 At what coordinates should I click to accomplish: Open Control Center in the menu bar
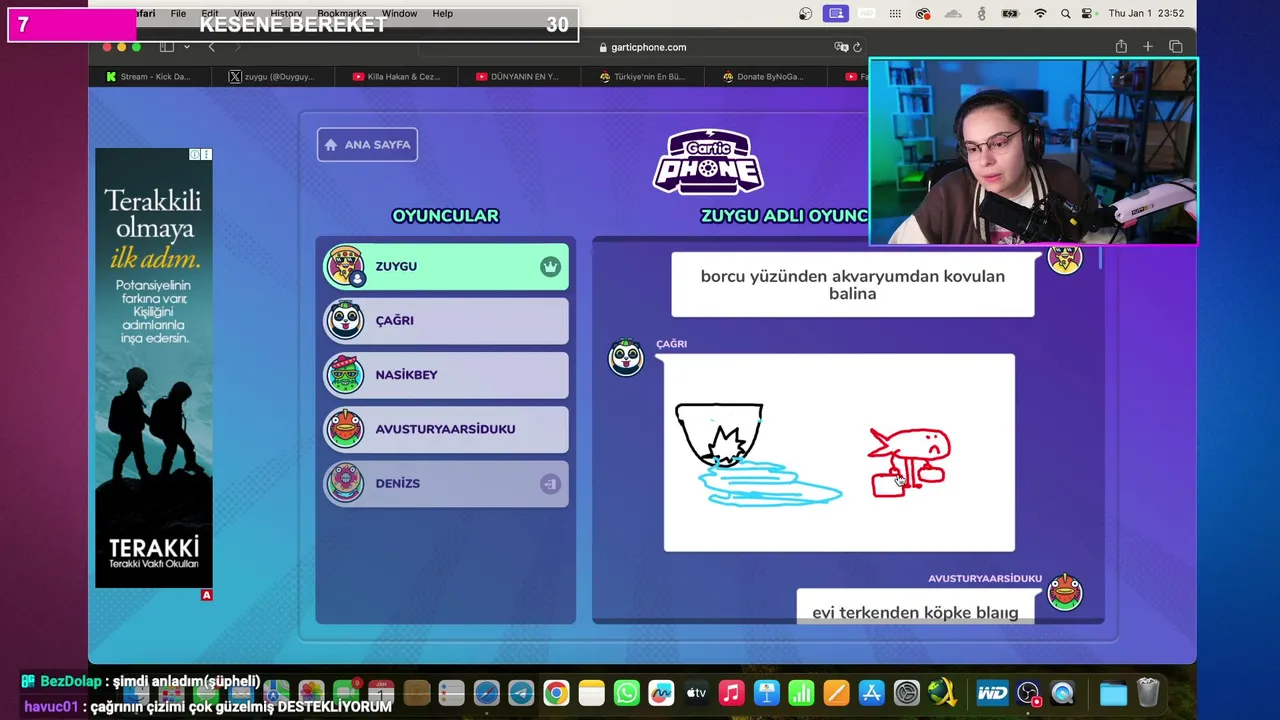(x=1089, y=14)
